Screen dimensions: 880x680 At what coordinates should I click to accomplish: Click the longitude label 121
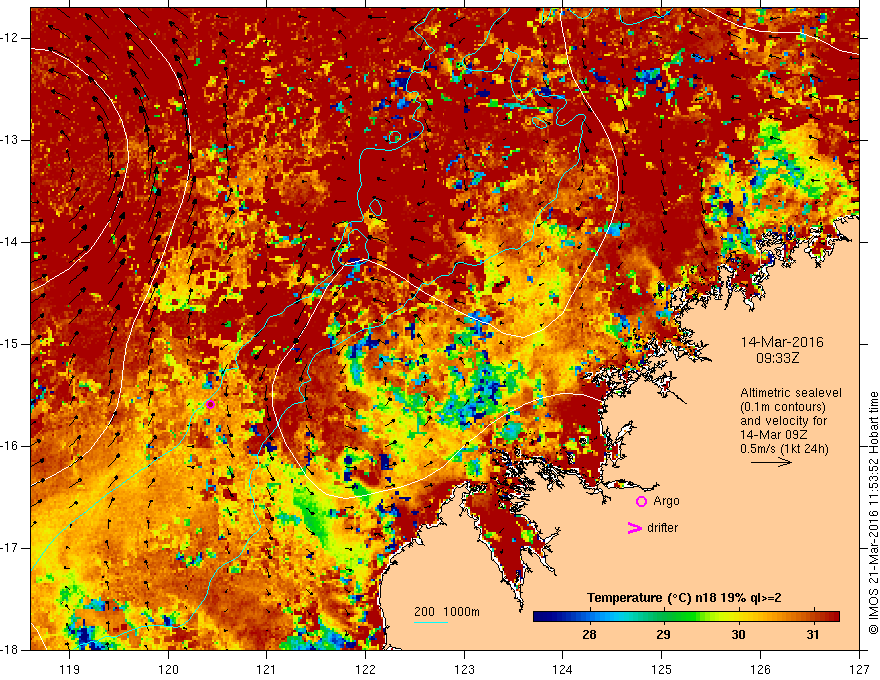pyautogui.click(x=266, y=670)
